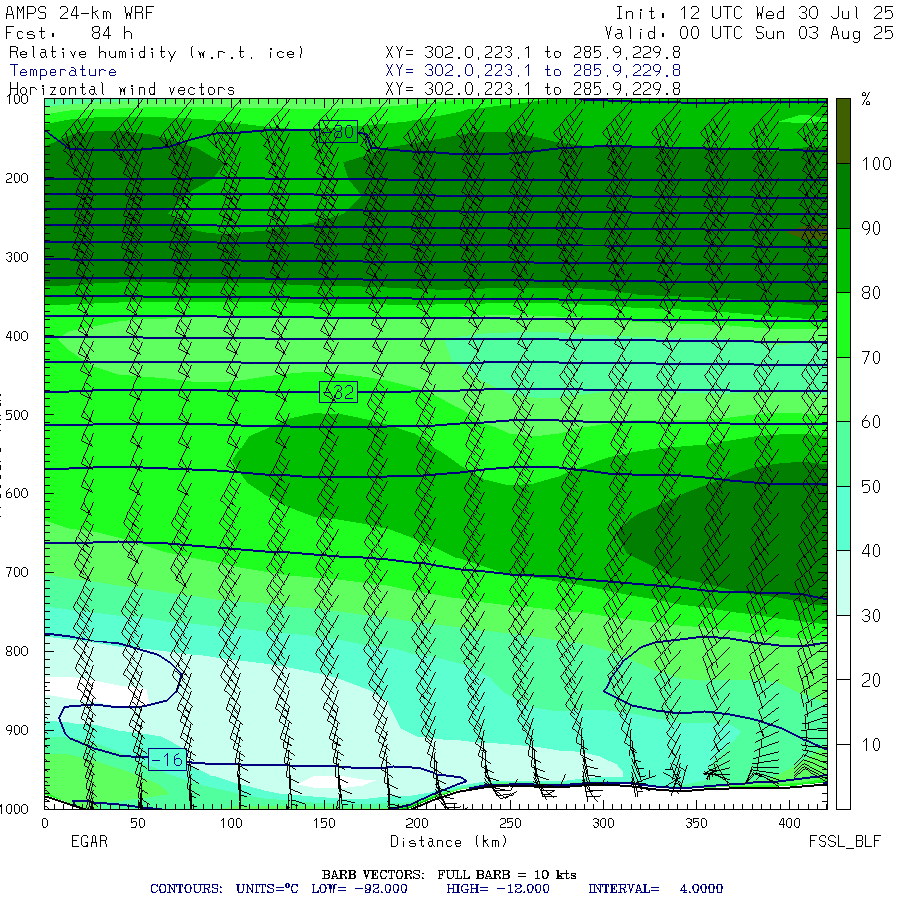Click the 400 pressure axis label
This screenshot has width=900, height=900.
[x=17, y=336]
